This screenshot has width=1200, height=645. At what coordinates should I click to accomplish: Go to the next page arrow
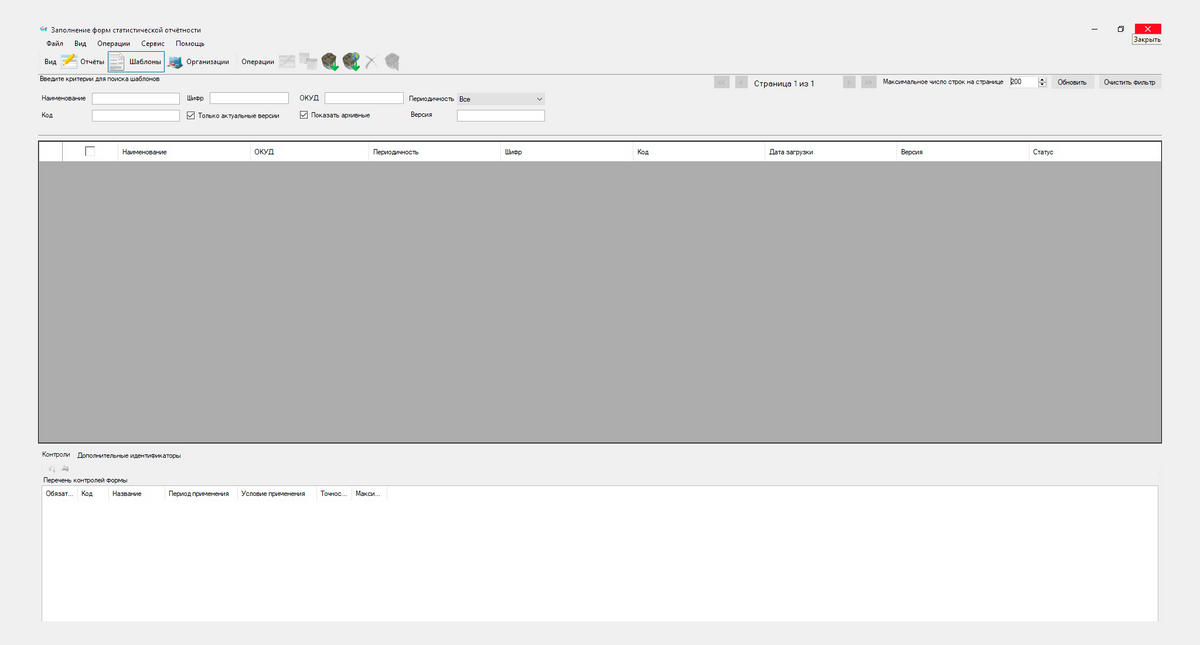[x=849, y=83]
